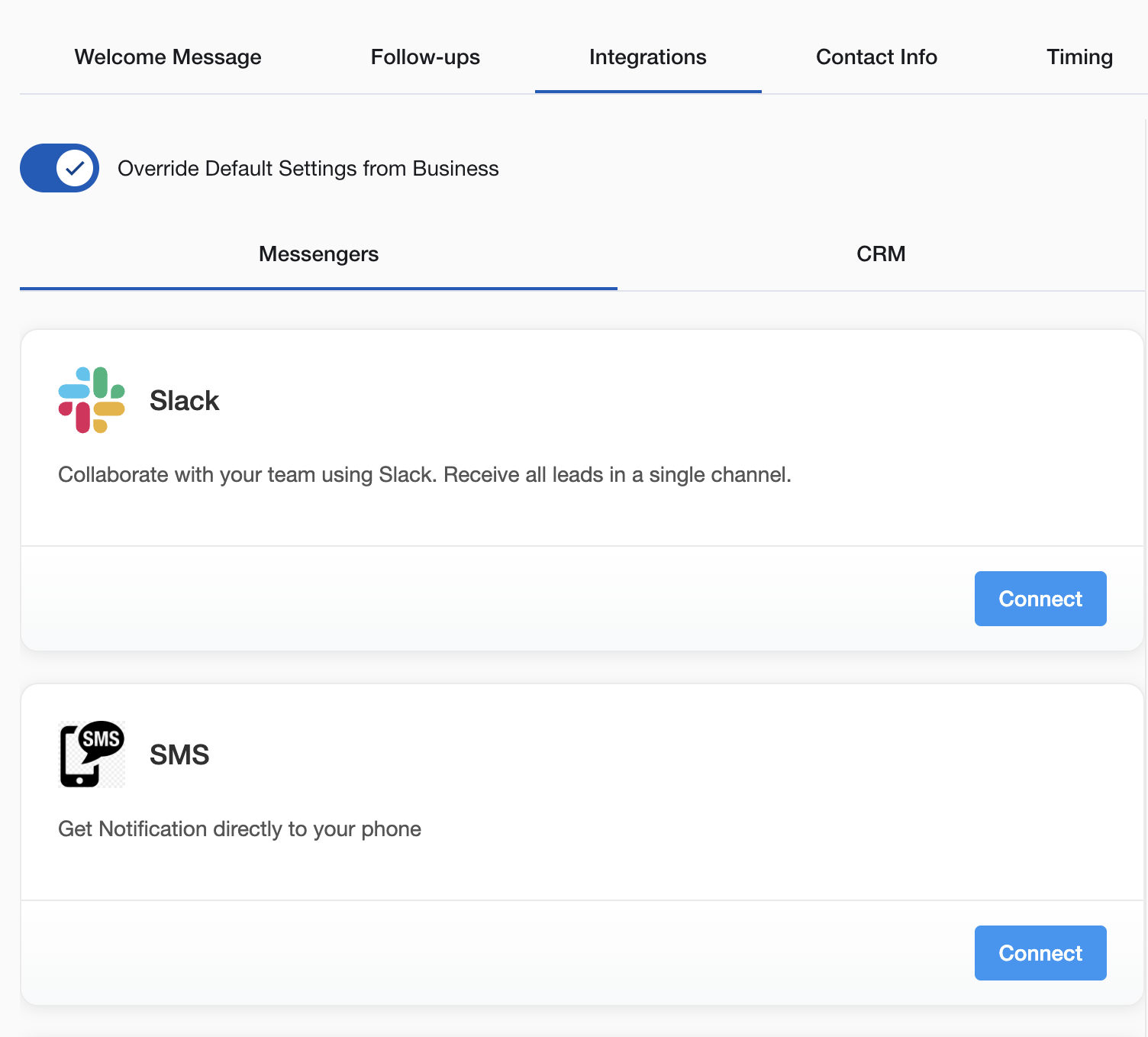Click the SMS phone icon
The width and height of the screenshot is (1148, 1037).
click(92, 754)
